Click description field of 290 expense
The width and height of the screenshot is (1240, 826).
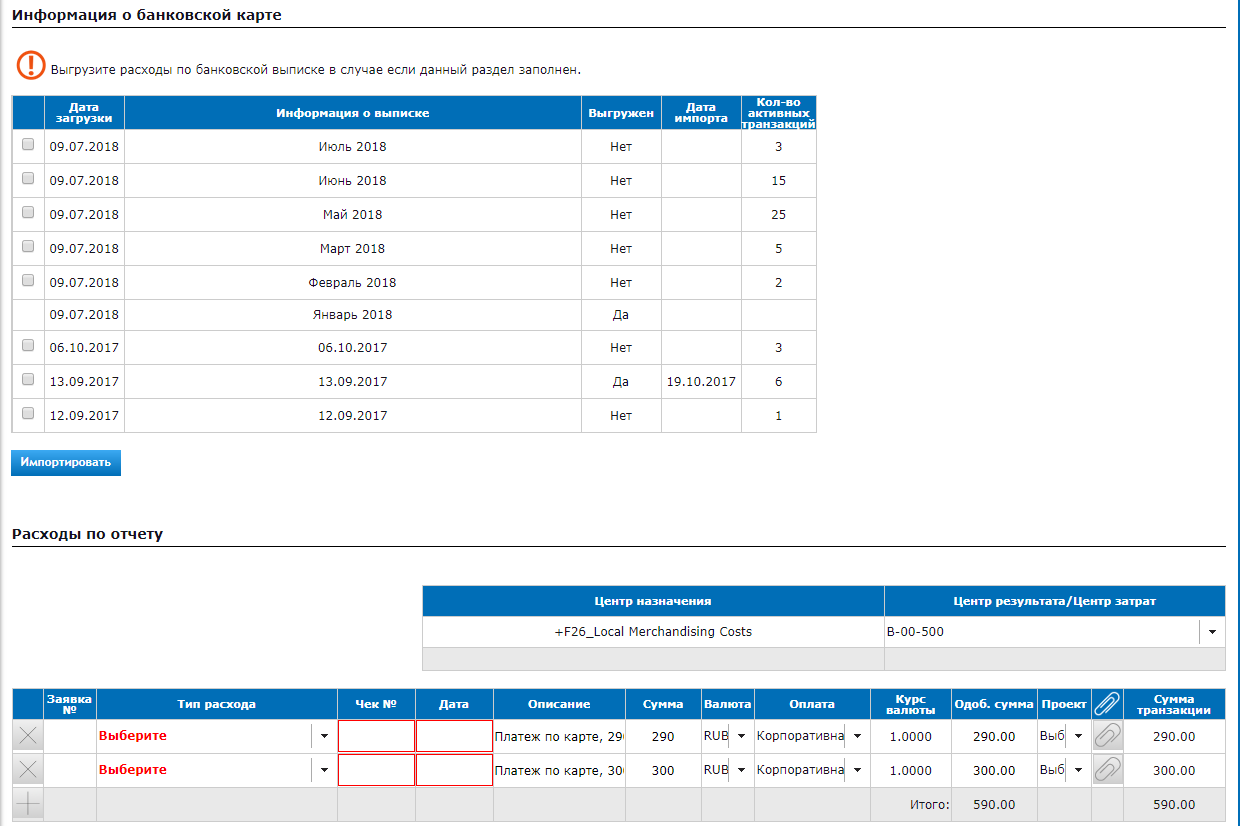(559, 736)
